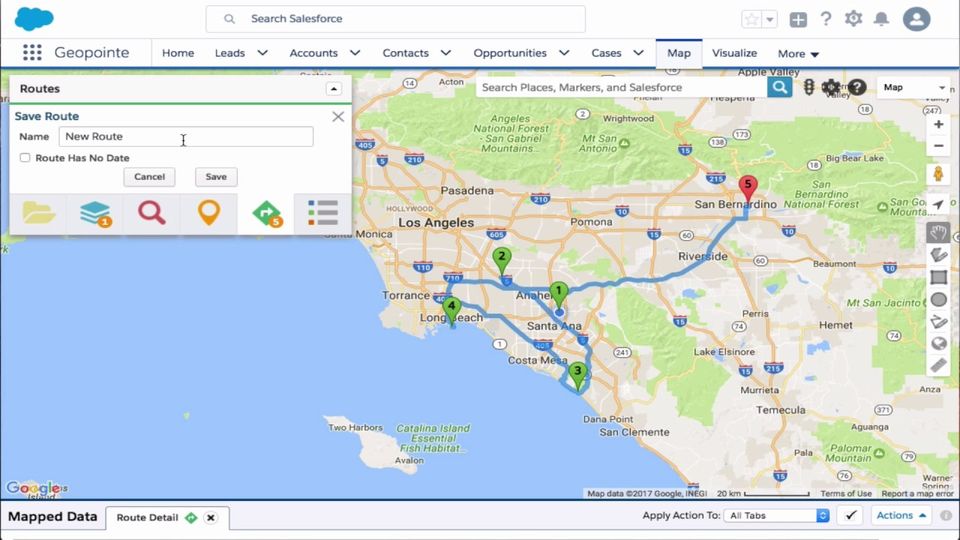This screenshot has width=960, height=540.
Task: Toggle the traffic light layer icon
Action: click(x=809, y=88)
